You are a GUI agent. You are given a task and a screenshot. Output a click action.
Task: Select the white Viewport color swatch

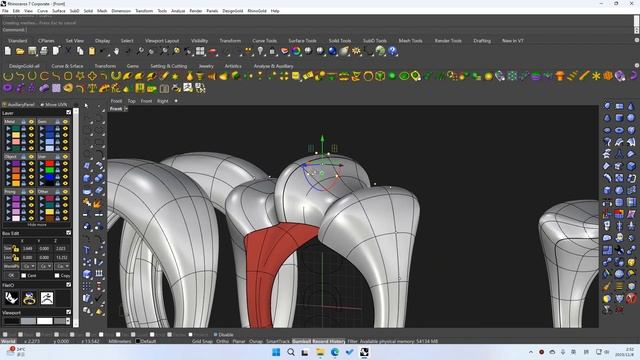coord(44,321)
